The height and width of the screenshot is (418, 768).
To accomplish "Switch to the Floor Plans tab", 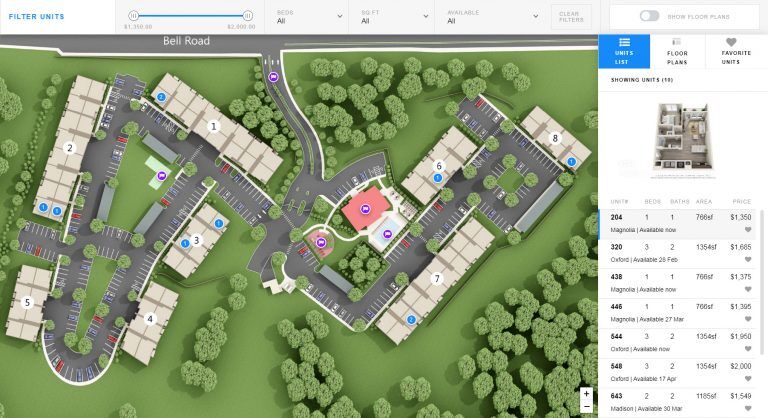I will (x=677, y=52).
